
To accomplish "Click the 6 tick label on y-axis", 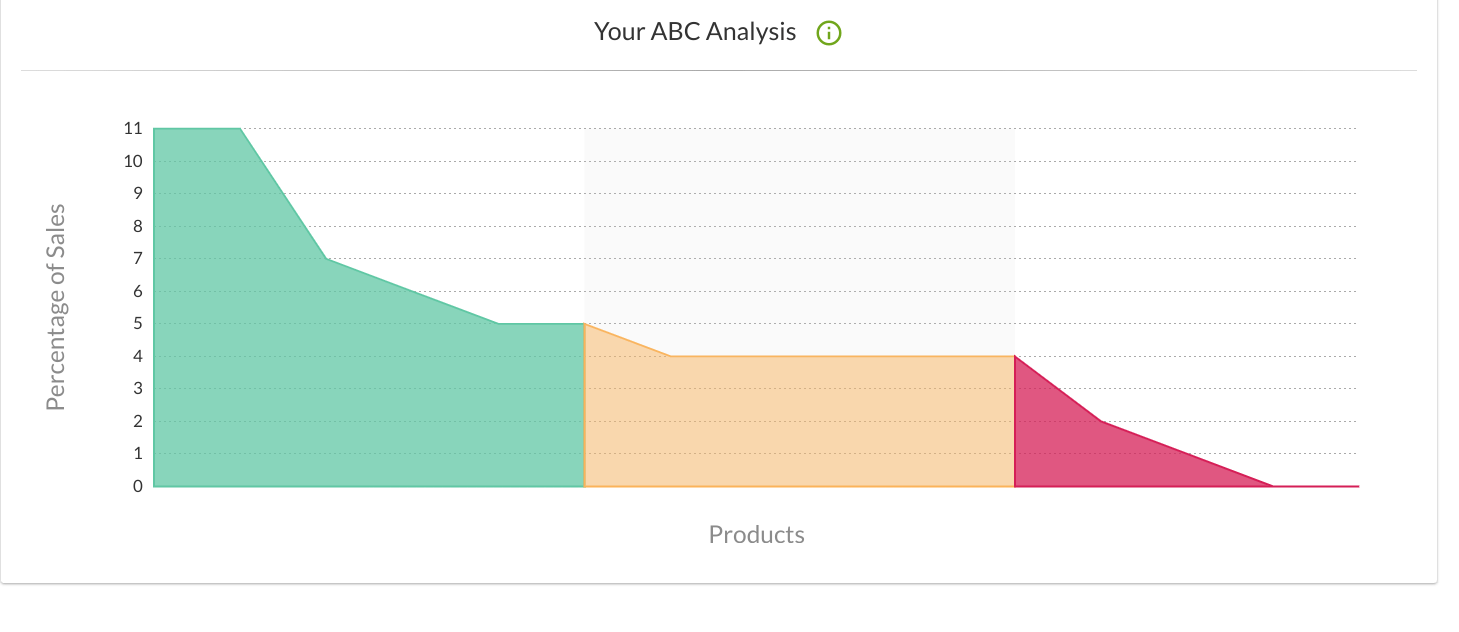I will click(137, 291).
